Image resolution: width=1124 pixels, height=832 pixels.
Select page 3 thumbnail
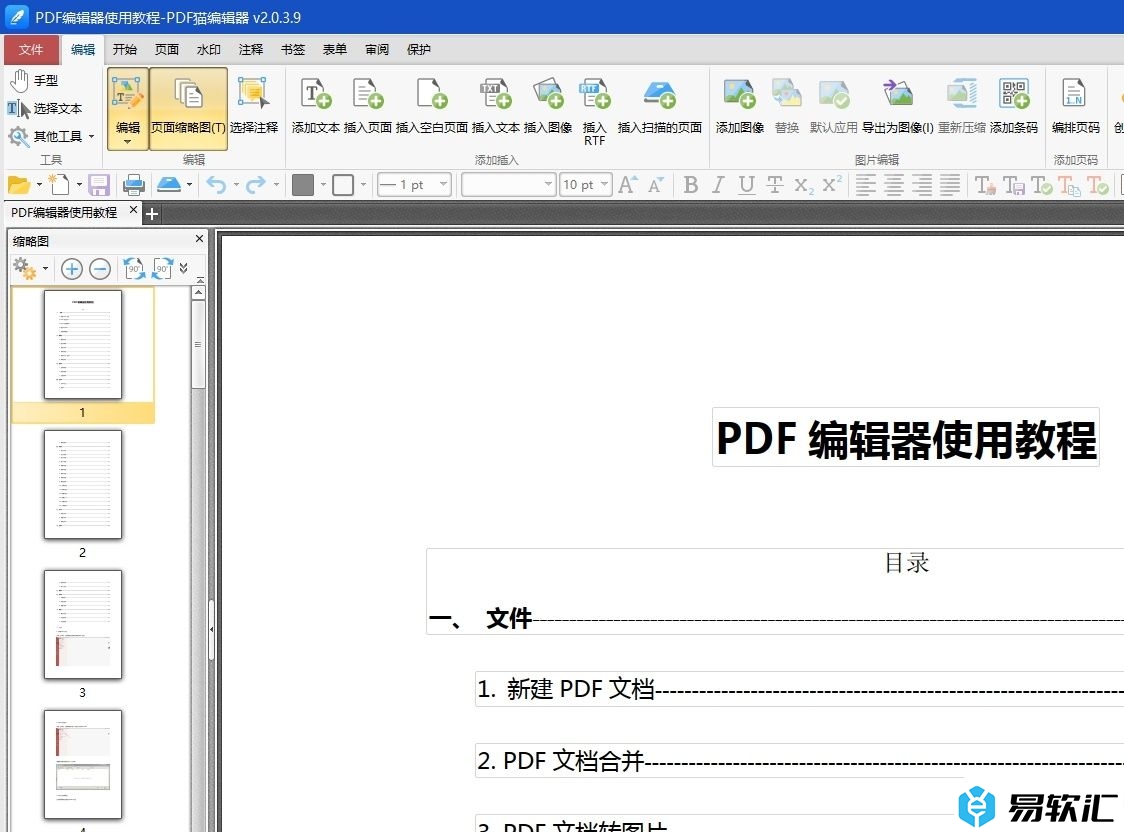pyautogui.click(x=82, y=625)
